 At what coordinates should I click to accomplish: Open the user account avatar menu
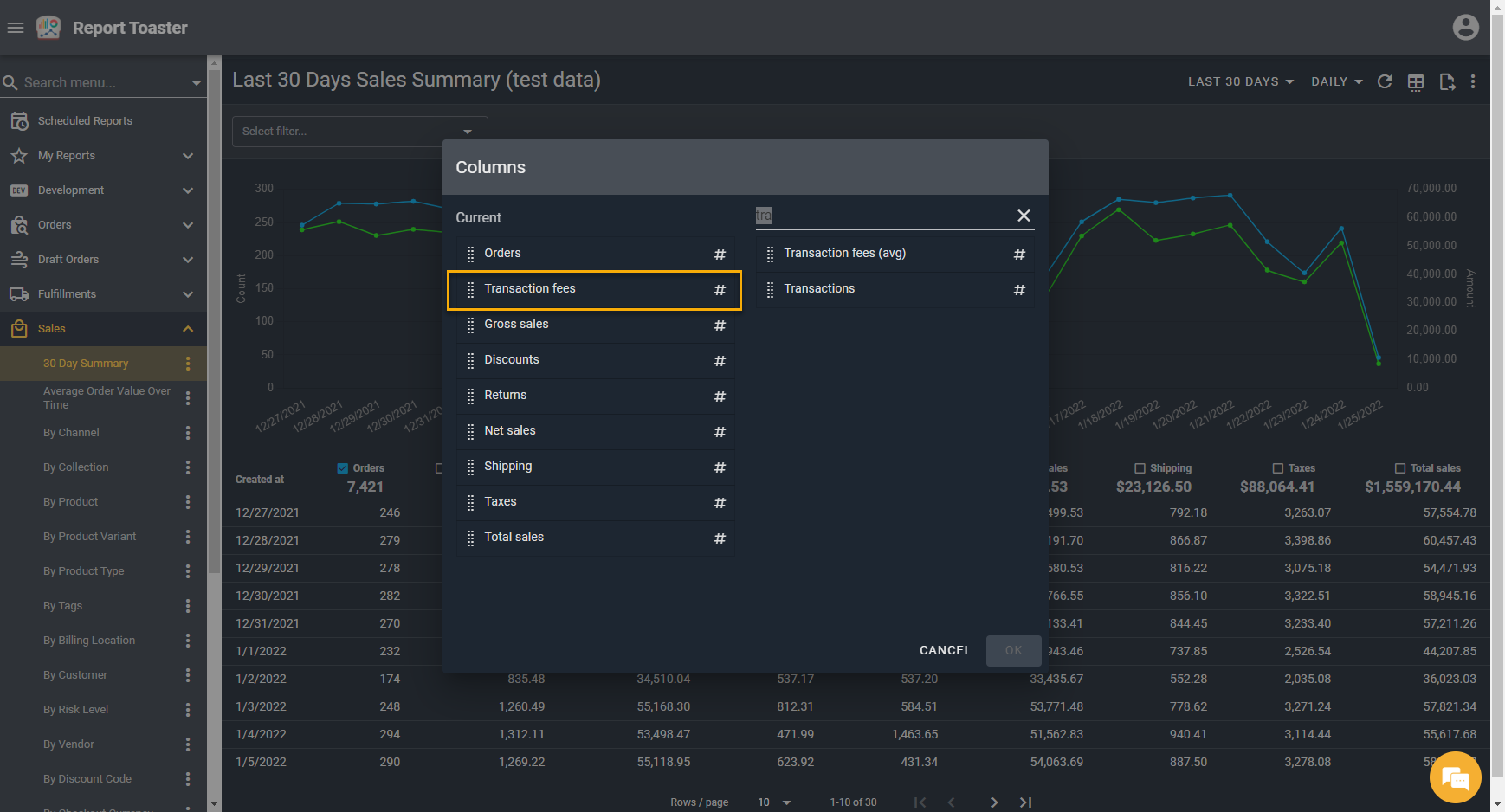click(1465, 28)
